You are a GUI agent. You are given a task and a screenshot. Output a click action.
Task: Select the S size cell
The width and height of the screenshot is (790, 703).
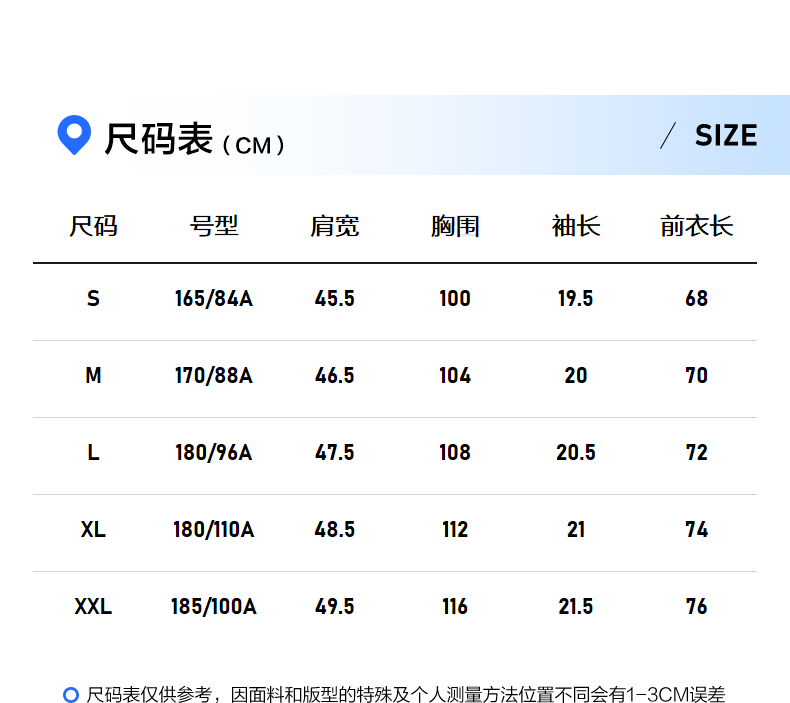(x=93, y=298)
